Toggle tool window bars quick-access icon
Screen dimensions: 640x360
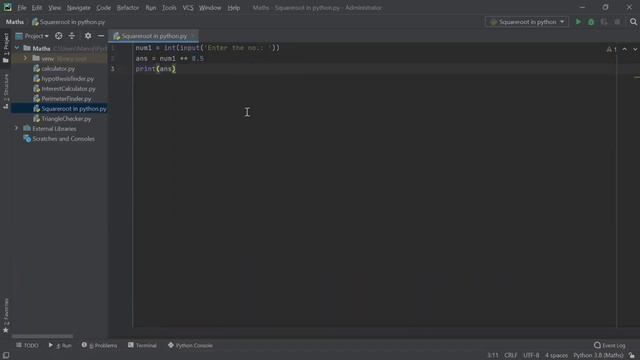click(6, 355)
